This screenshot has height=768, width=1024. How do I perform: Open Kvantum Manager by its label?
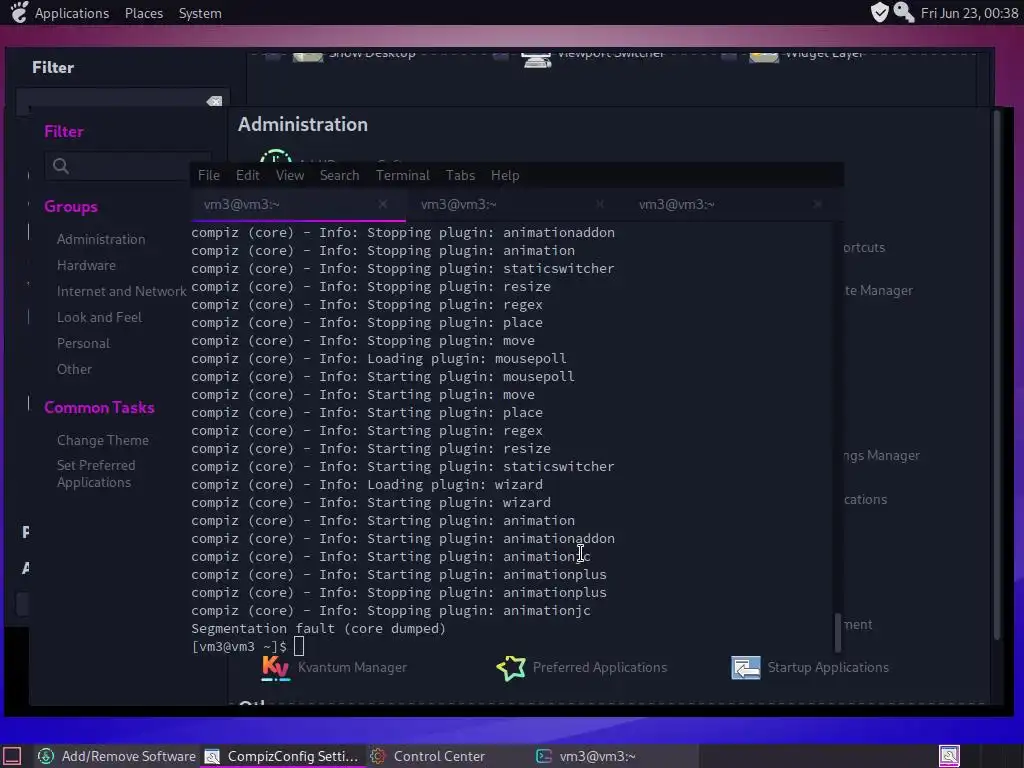pos(353,667)
